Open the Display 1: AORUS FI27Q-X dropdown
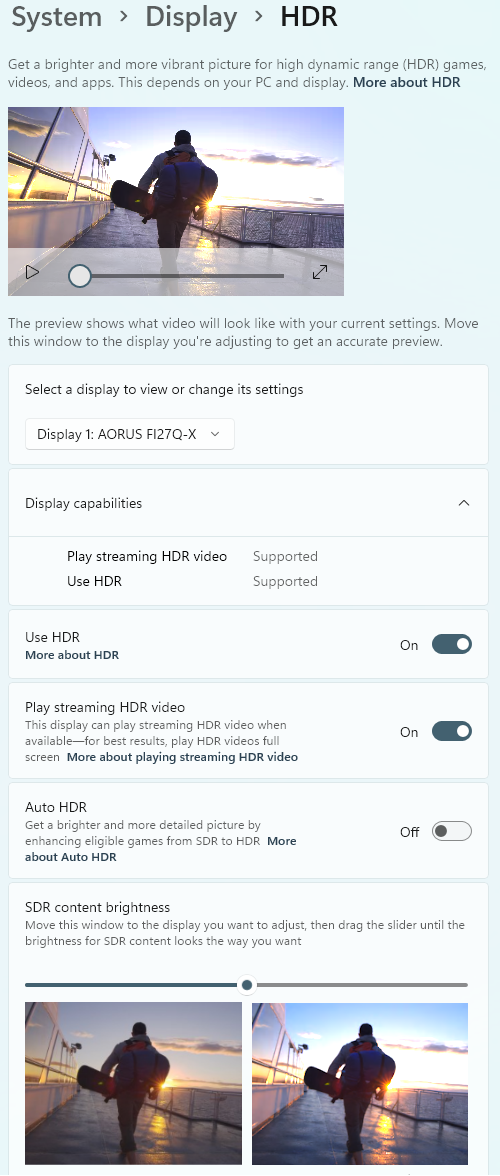This screenshot has width=500, height=1176. 130,434
